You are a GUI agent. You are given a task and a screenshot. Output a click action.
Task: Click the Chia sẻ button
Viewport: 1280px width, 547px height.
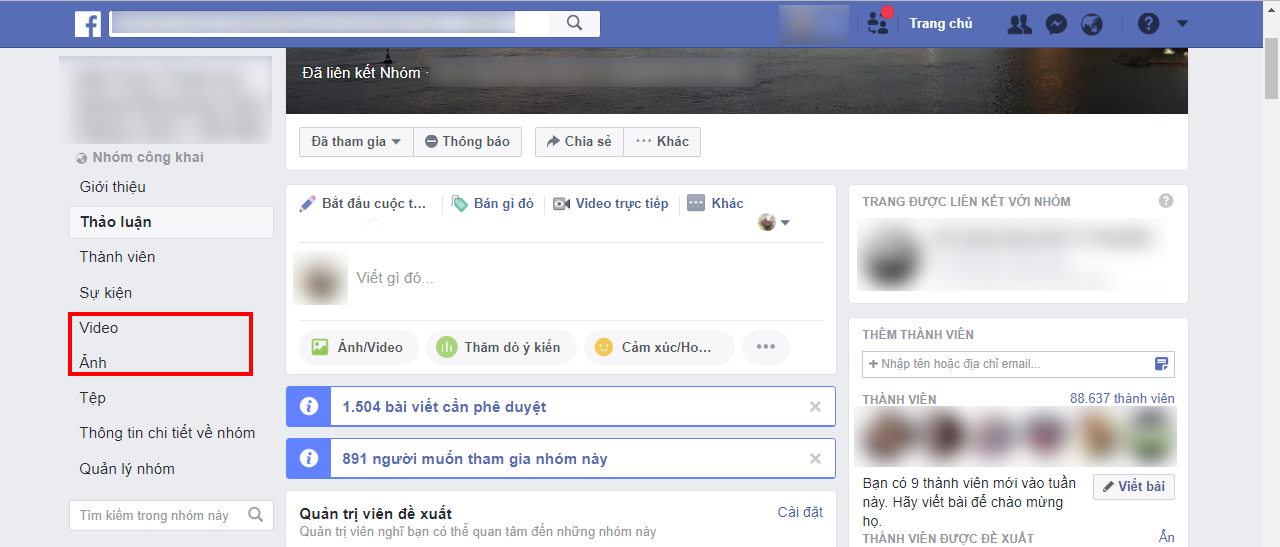pyautogui.click(x=579, y=142)
